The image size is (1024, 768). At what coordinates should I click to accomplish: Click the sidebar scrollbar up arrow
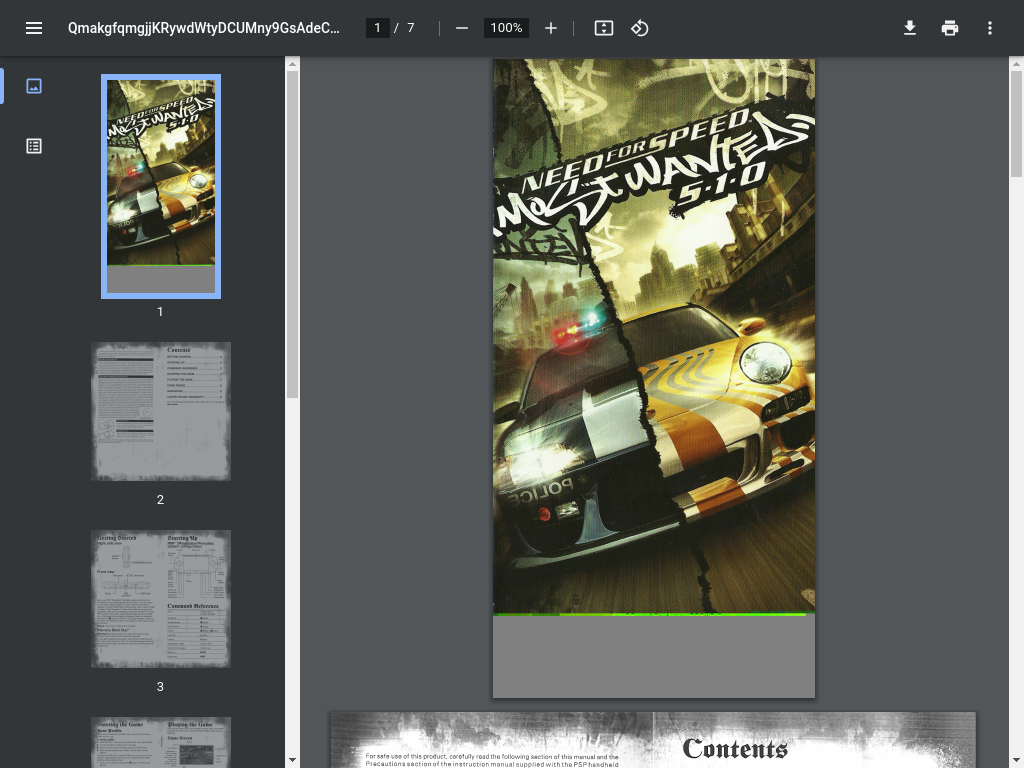[293, 65]
